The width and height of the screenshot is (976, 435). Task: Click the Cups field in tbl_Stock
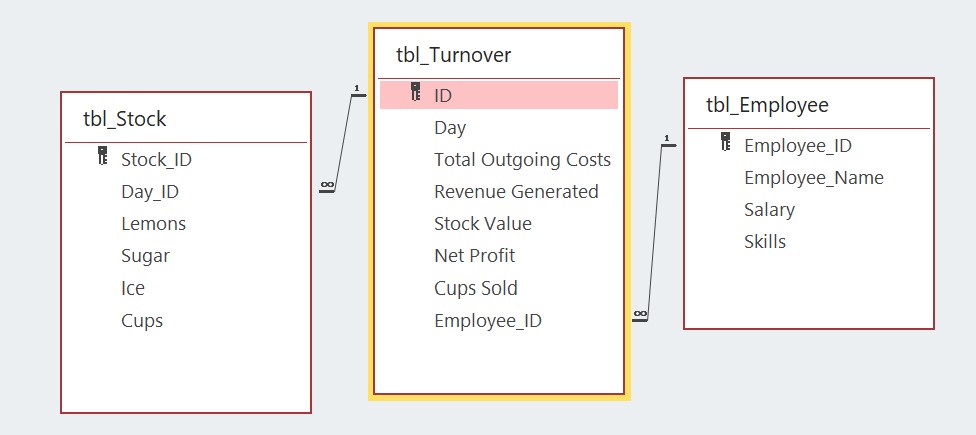(x=142, y=320)
